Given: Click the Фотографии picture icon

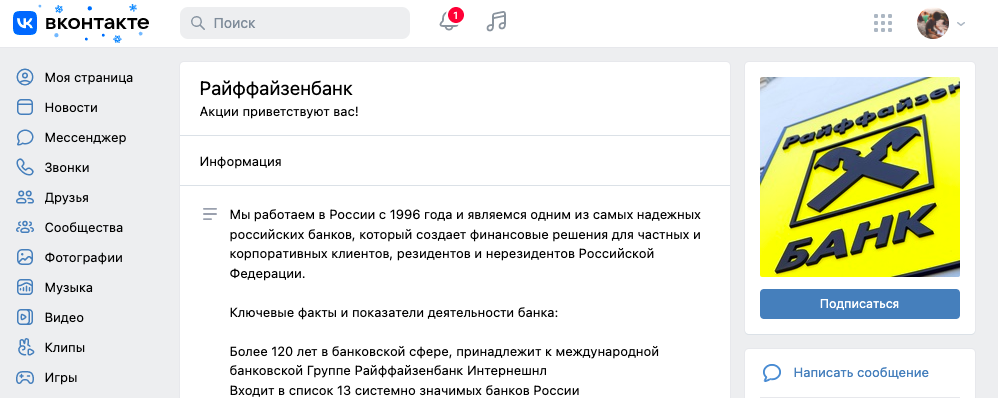Looking at the screenshot, I should point(25,257).
